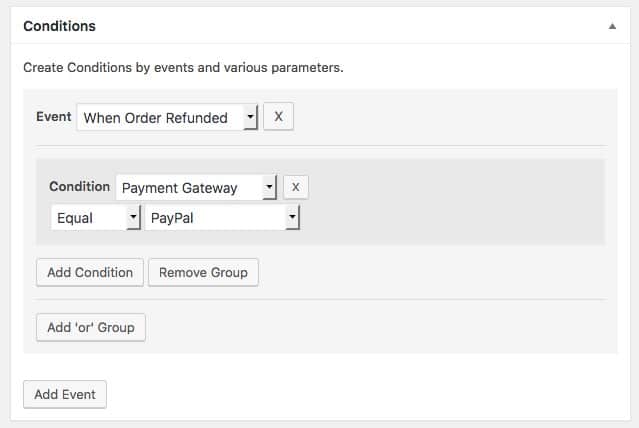Click the Add Event button
The height and width of the screenshot is (428, 639).
65,394
